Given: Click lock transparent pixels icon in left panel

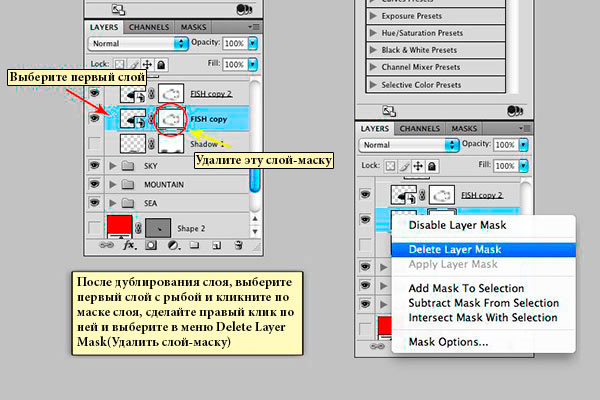Looking at the screenshot, I should click(120, 64).
